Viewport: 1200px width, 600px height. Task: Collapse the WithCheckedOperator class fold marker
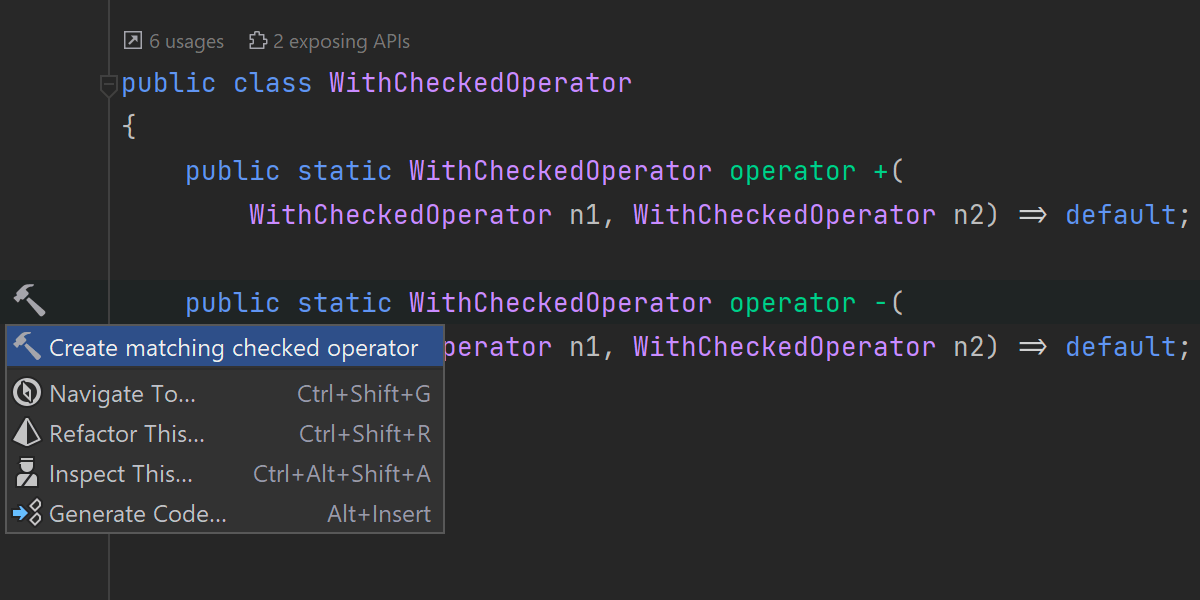point(109,87)
